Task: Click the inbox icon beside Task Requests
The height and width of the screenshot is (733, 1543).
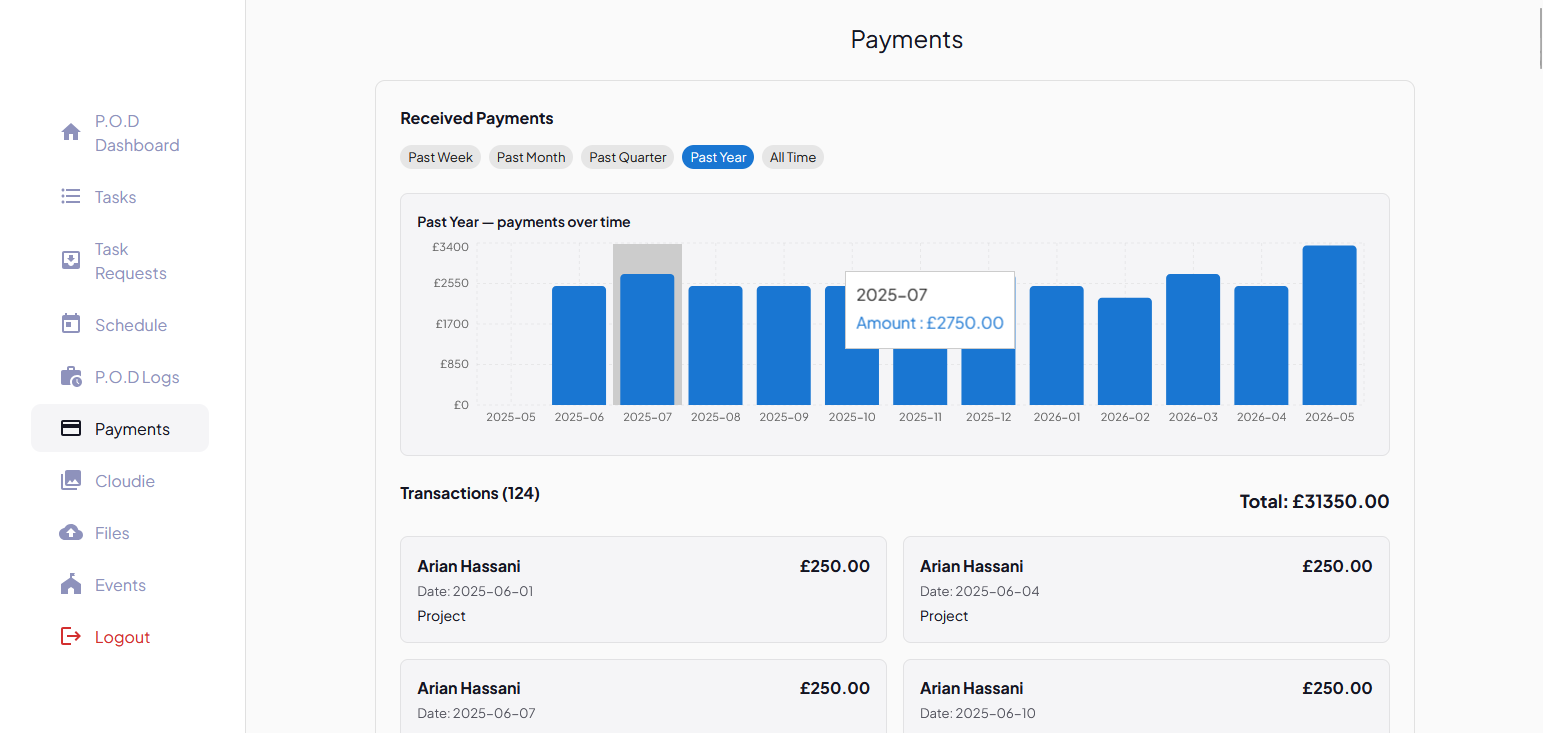Action: [x=71, y=261]
